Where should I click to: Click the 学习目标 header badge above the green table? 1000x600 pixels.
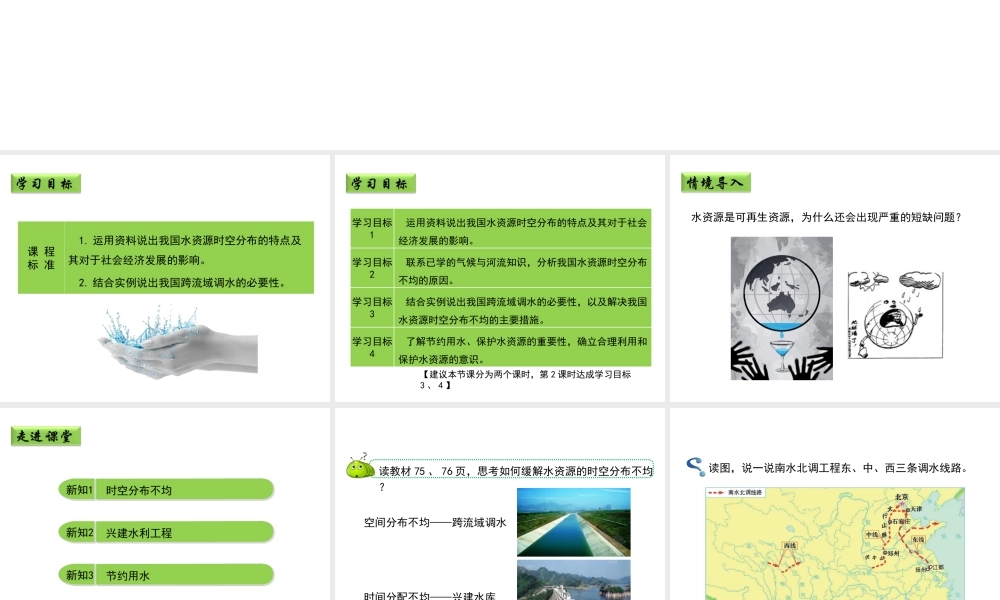(x=381, y=184)
